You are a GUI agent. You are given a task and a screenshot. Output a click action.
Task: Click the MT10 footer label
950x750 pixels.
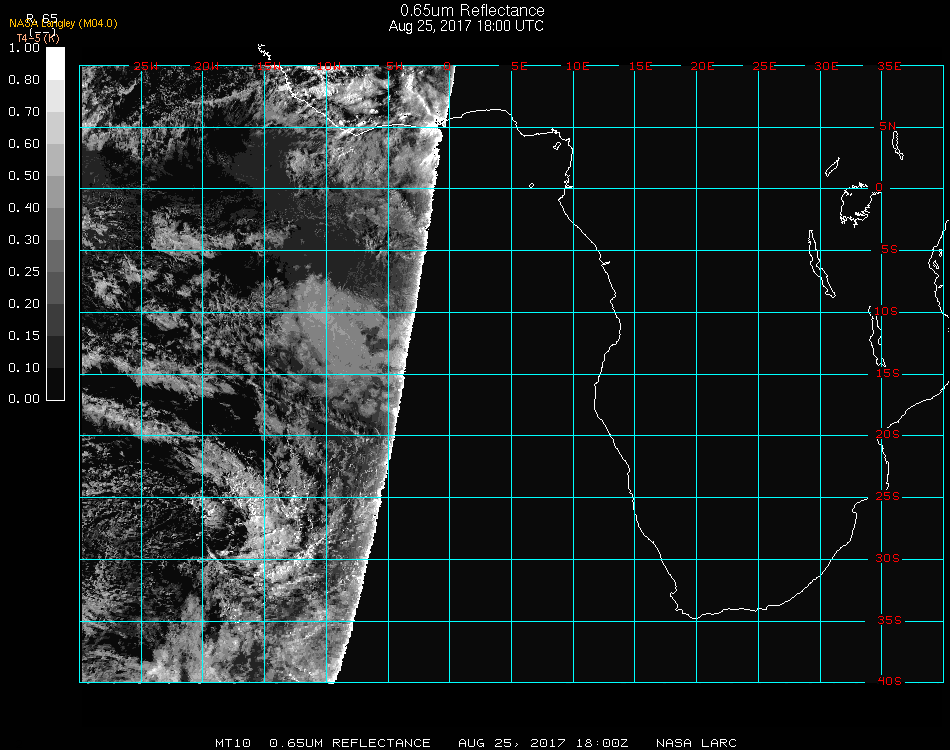point(232,743)
